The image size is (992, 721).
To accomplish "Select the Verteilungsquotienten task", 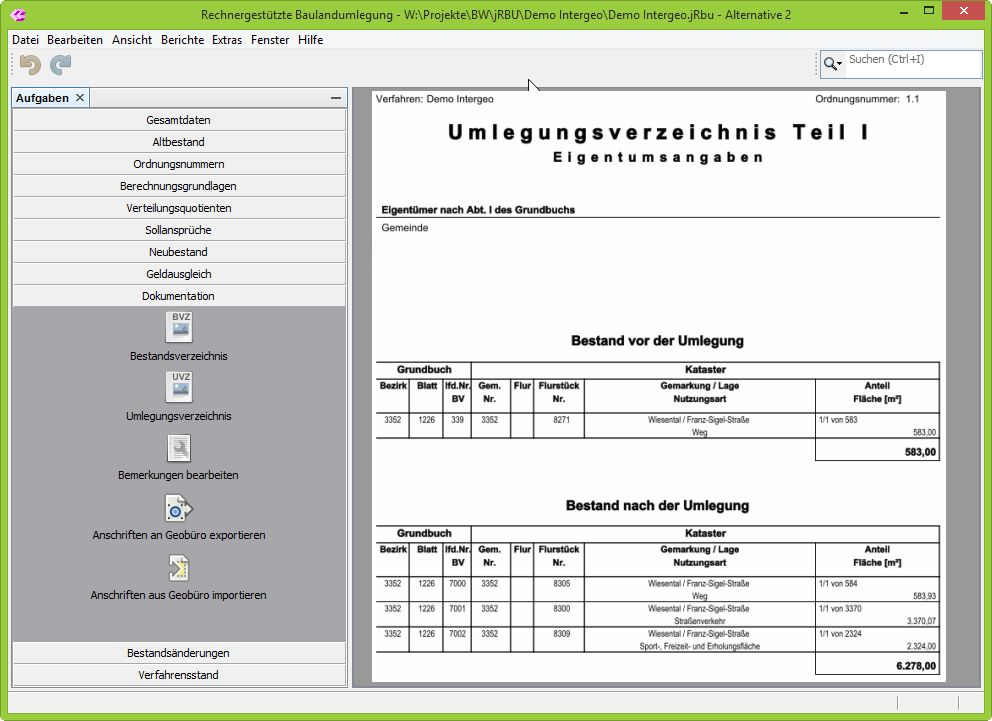I will click(x=177, y=207).
